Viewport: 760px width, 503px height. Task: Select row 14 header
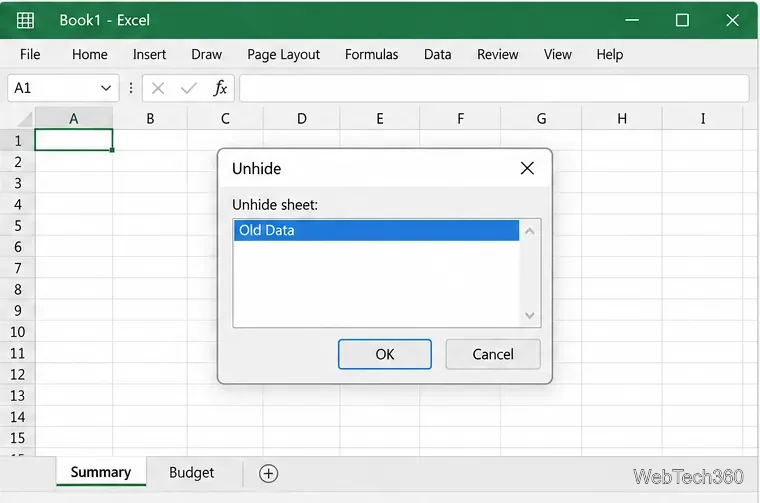tap(18, 417)
